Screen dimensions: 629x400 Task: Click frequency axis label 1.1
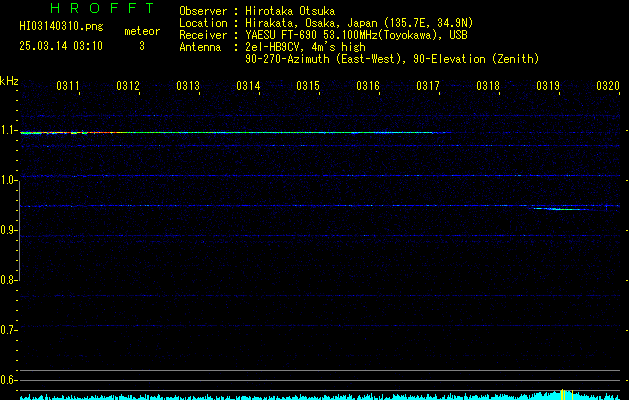coord(9,130)
